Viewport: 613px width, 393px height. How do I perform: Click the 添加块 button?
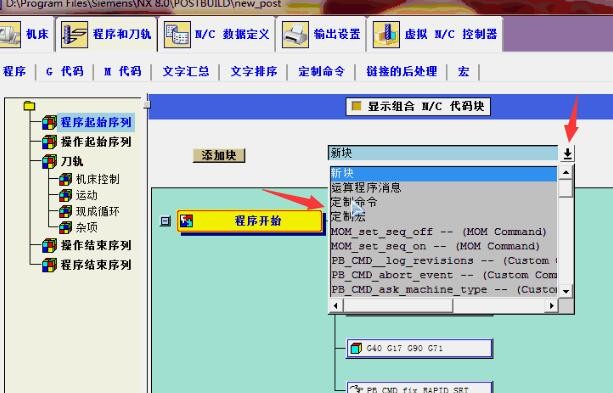click(219, 155)
